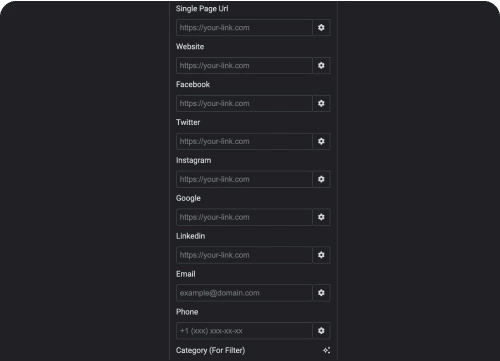Click the Facebook field gear icon
The width and height of the screenshot is (500, 361).
[321, 103]
